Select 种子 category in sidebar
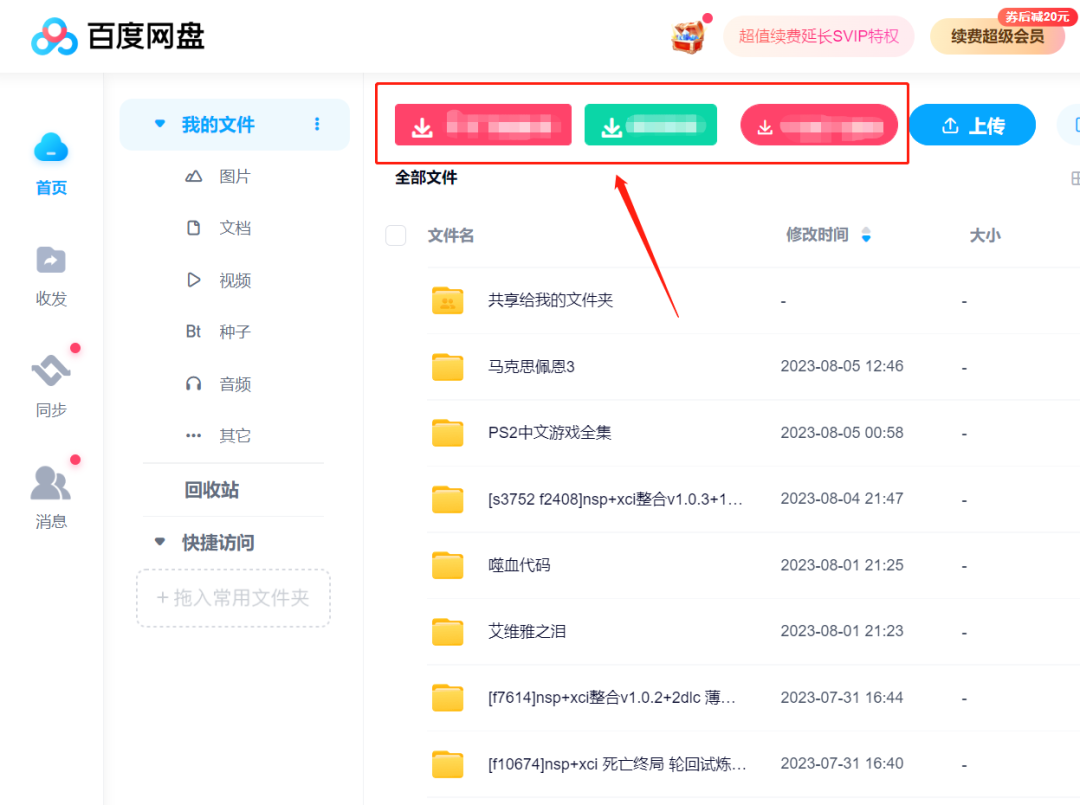The height and width of the screenshot is (805, 1080). click(235, 332)
